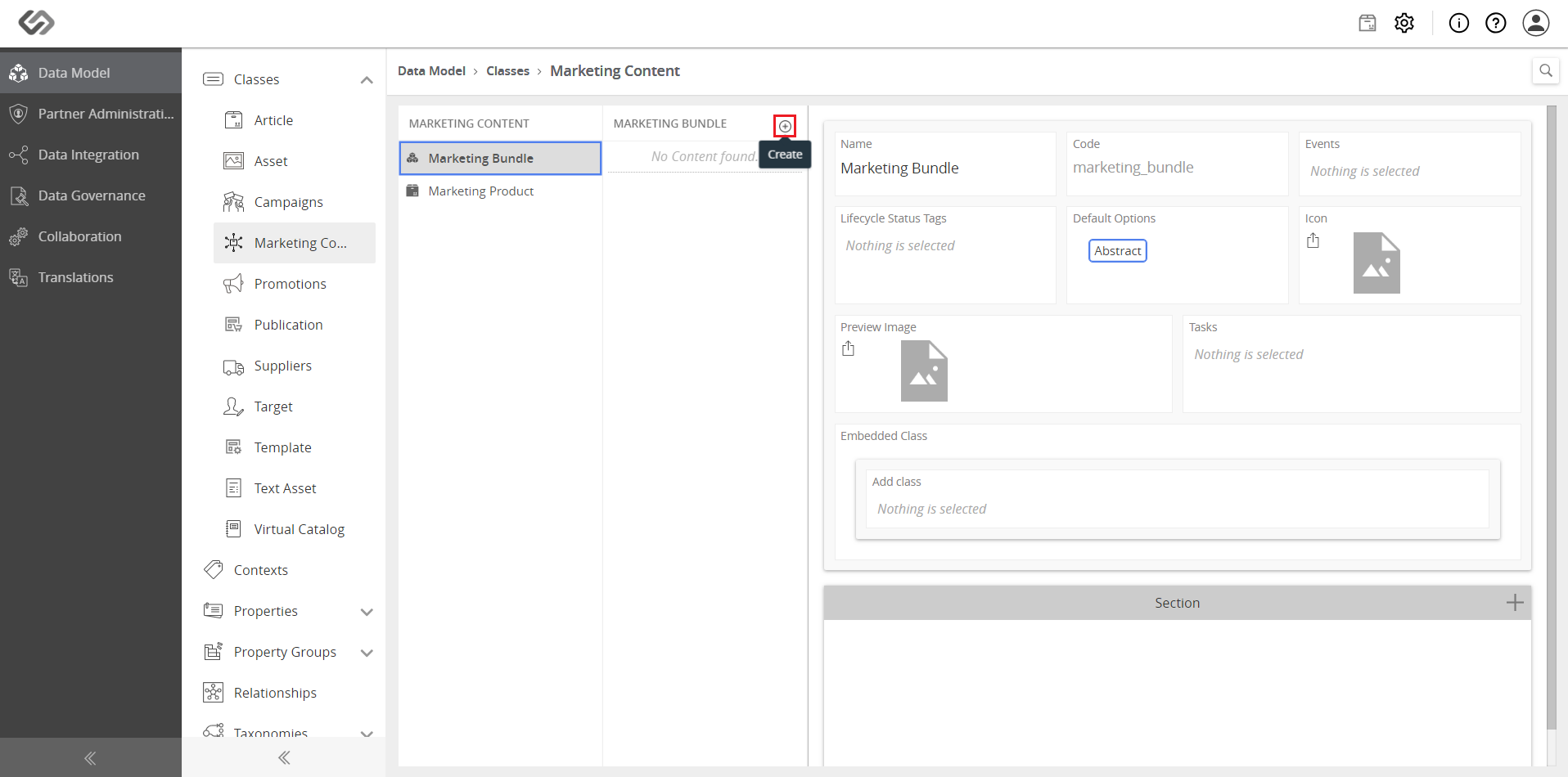The width and height of the screenshot is (1568, 777).
Task: Click the upload icon under Icon field
Action: click(x=1313, y=240)
